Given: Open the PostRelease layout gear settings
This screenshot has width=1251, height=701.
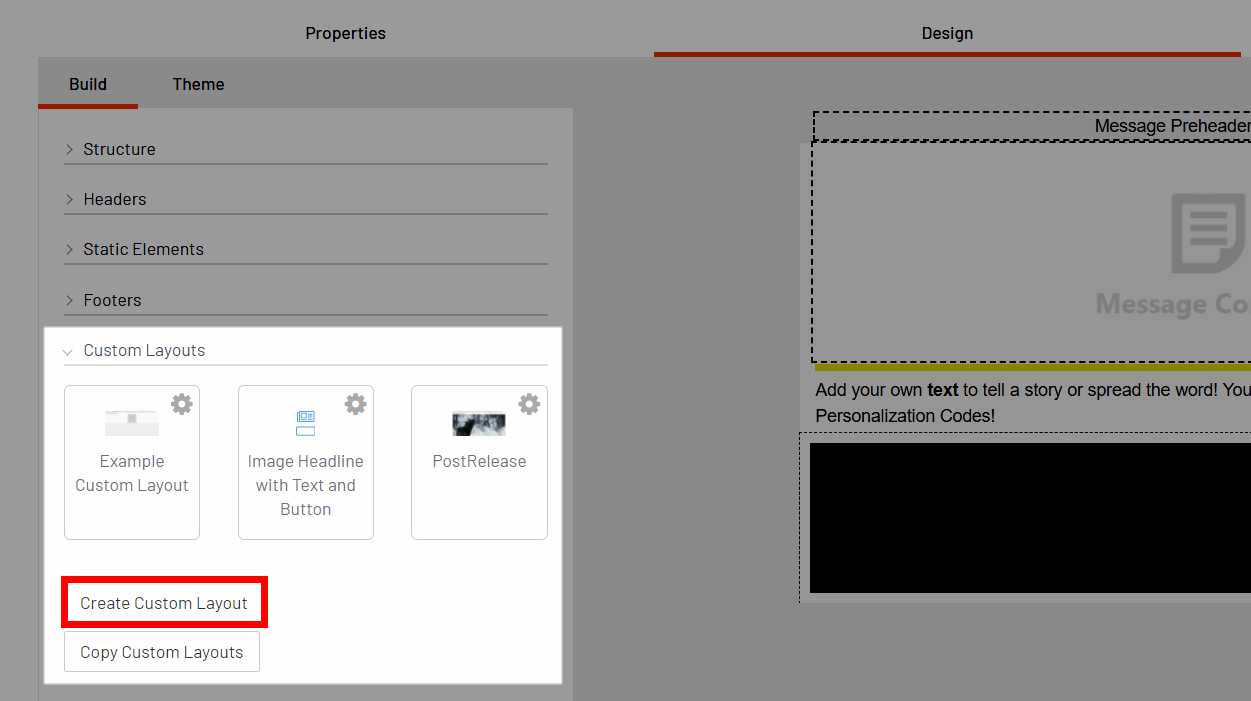Looking at the screenshot, I should 529,404.
